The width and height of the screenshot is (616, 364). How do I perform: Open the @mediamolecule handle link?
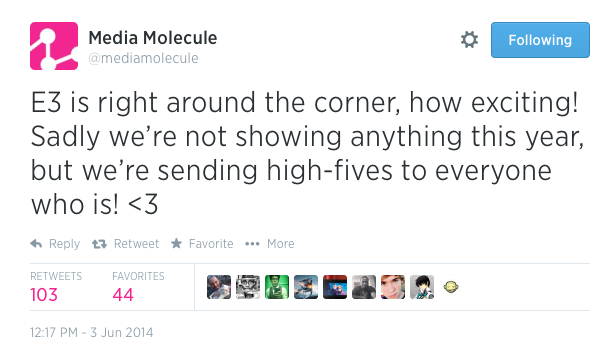(143, 58)
